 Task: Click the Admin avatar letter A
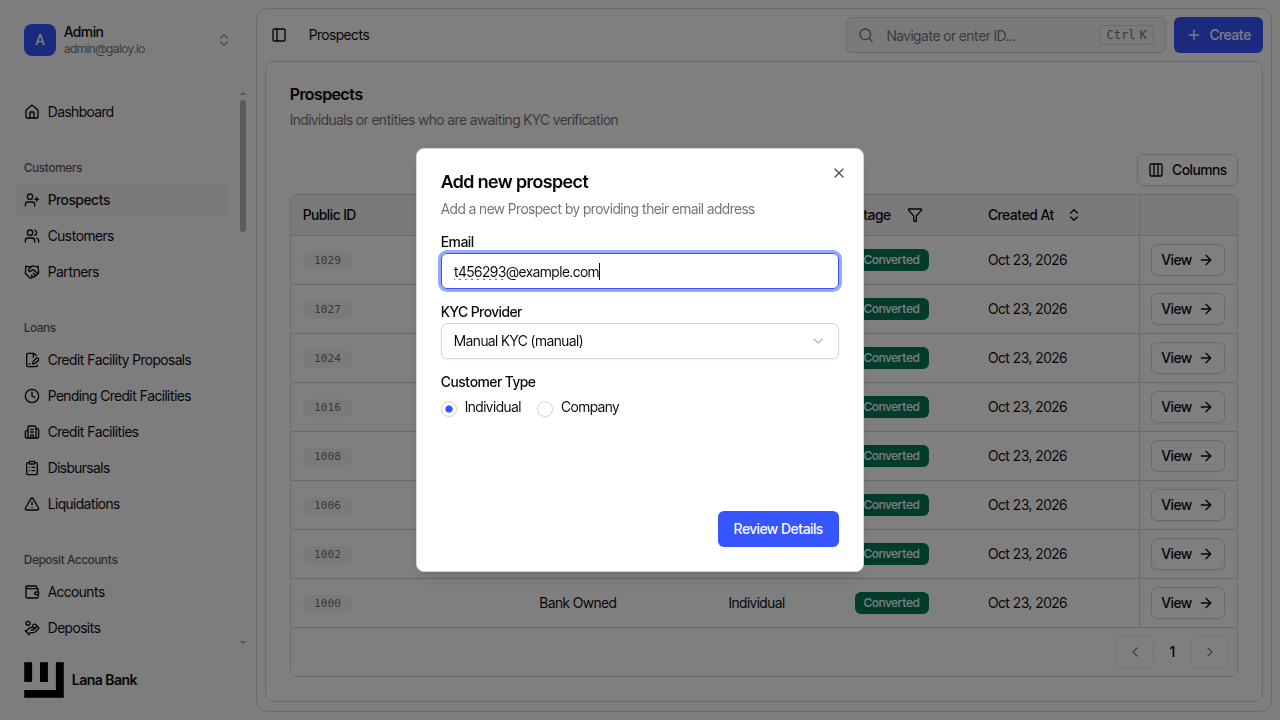click(x=40, y=40)
